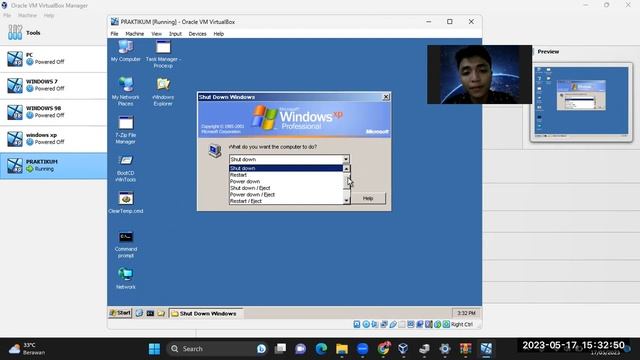Image resolution: width=640 pixels, height=360 pixels.
Task: Choose Power down / Eject option
Action: point(286,195)
